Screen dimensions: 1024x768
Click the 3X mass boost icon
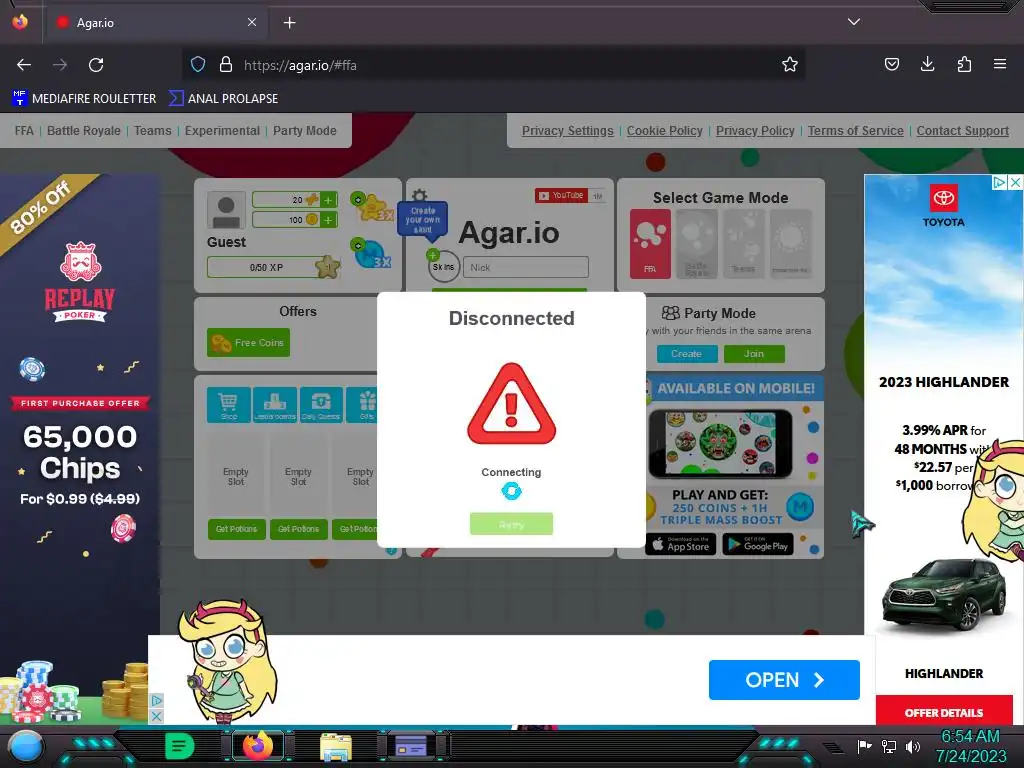372,253
